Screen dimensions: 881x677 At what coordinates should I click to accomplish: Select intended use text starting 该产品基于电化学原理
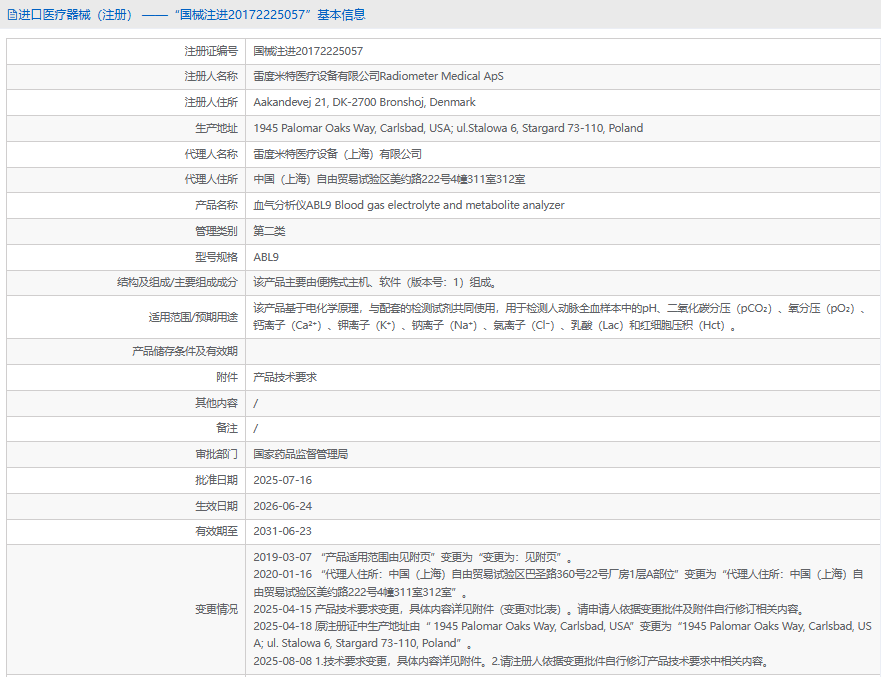pyautogui.click(x=560, y=317)
